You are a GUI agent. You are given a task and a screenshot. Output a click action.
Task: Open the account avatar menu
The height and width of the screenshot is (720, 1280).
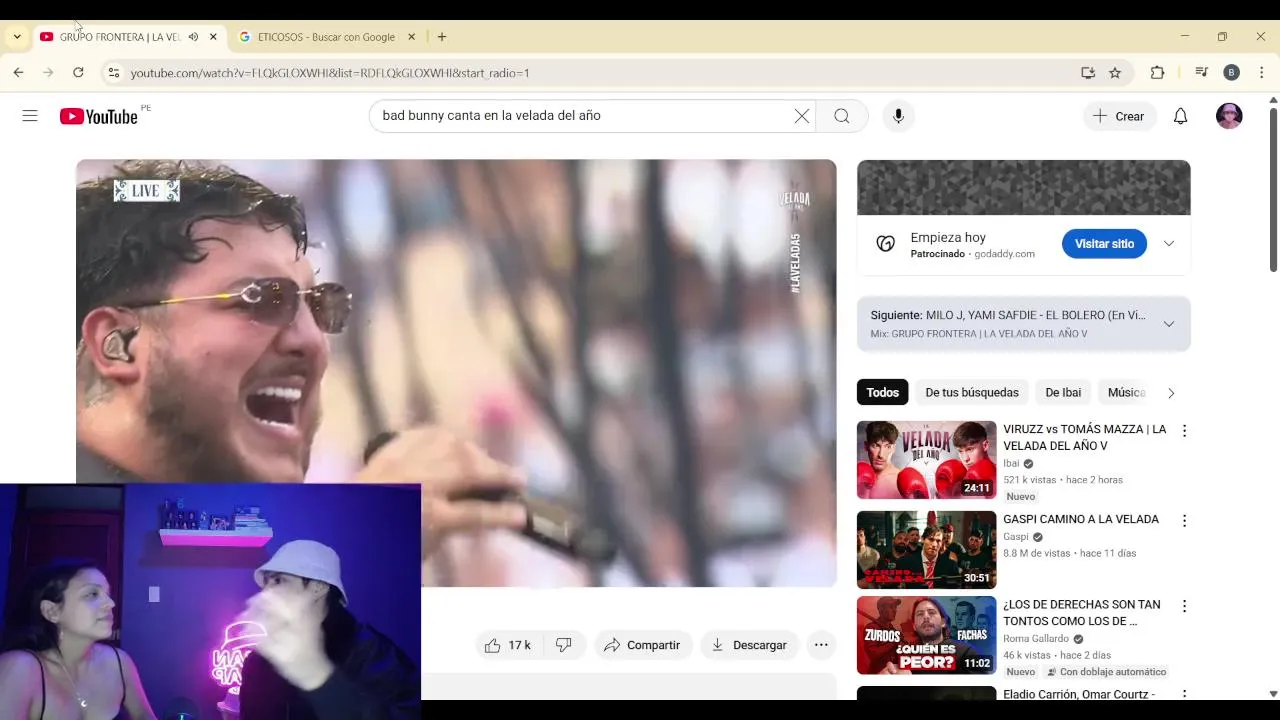[1229, 116]
